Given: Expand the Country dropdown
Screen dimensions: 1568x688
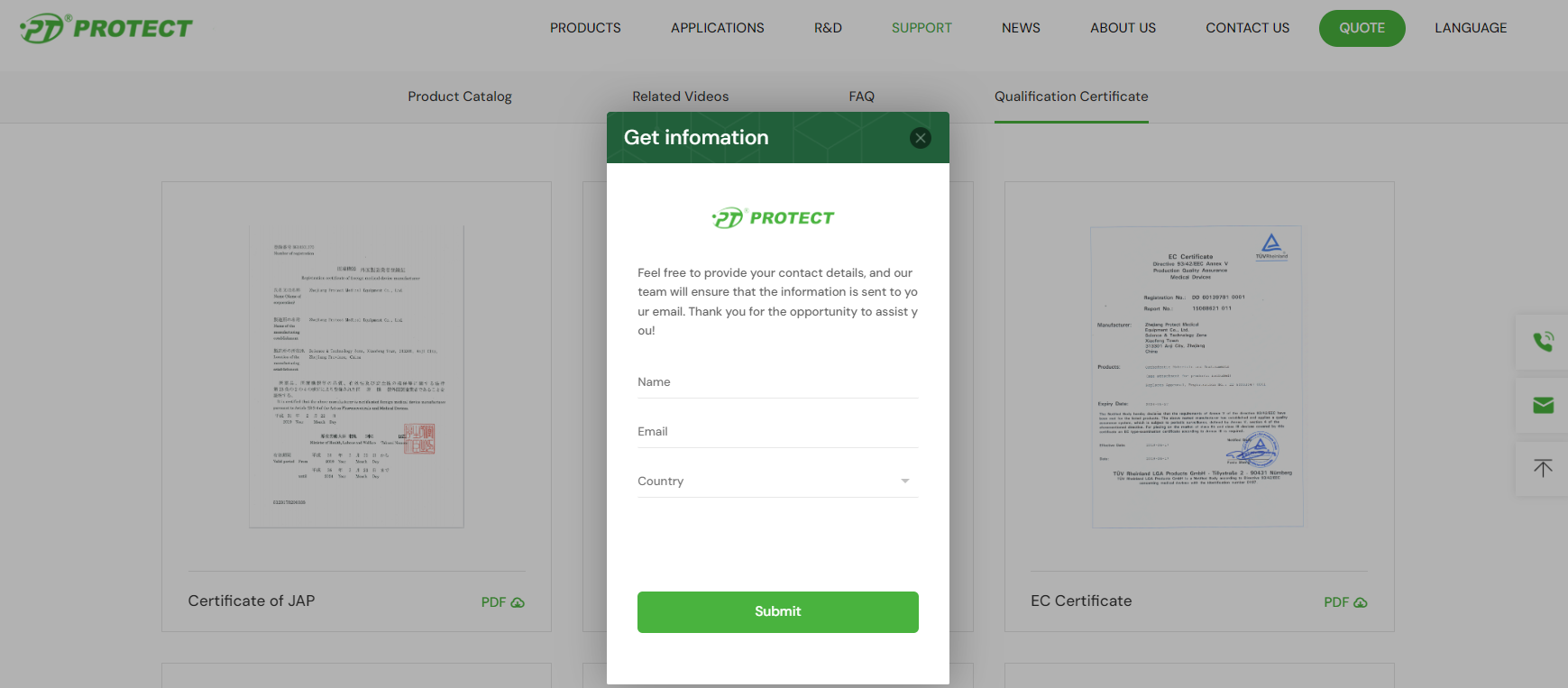Looking at the screenshot, I should click(x=777, y=482).
